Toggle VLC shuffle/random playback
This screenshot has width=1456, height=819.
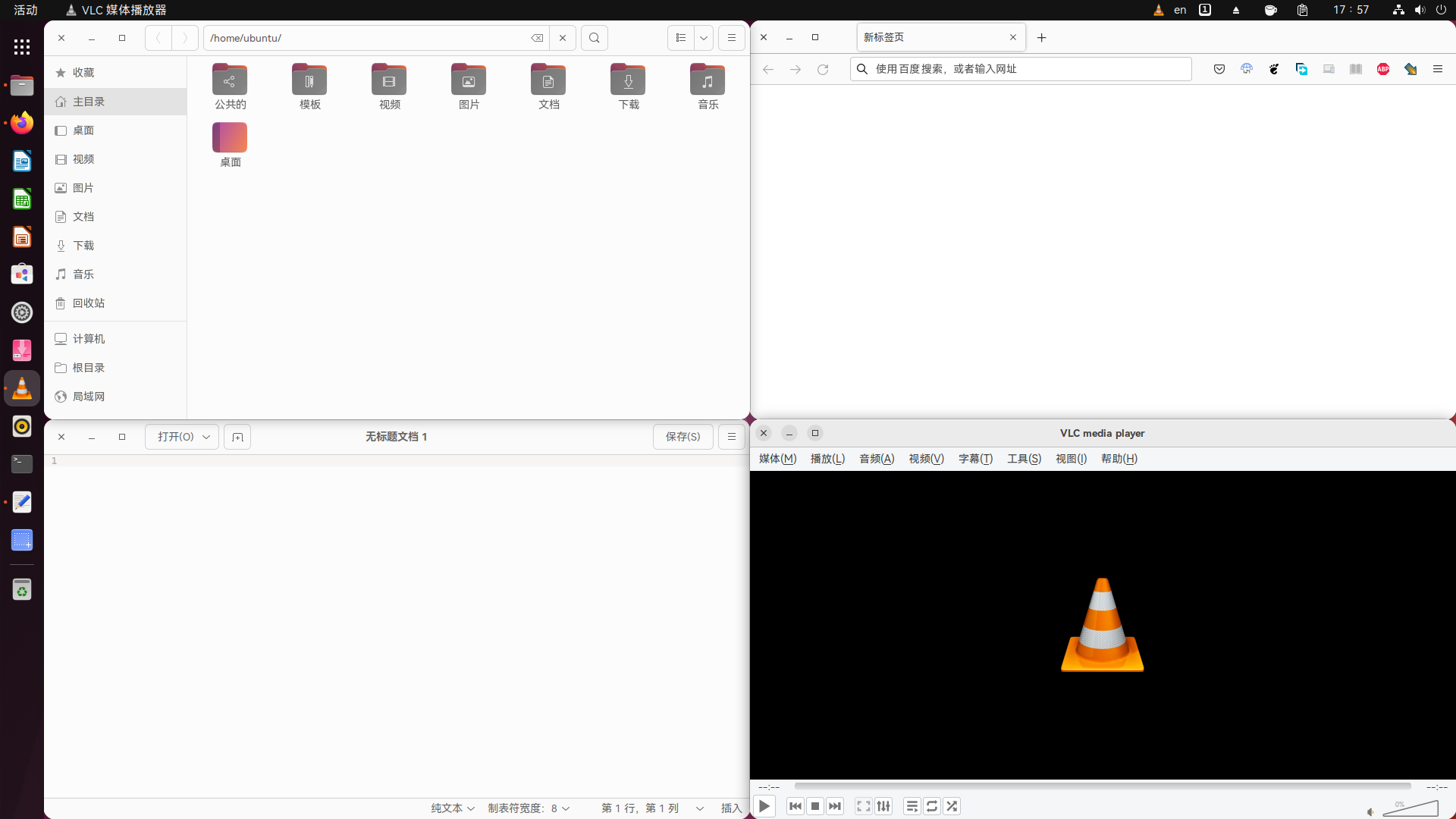click(x=952, y=806)
